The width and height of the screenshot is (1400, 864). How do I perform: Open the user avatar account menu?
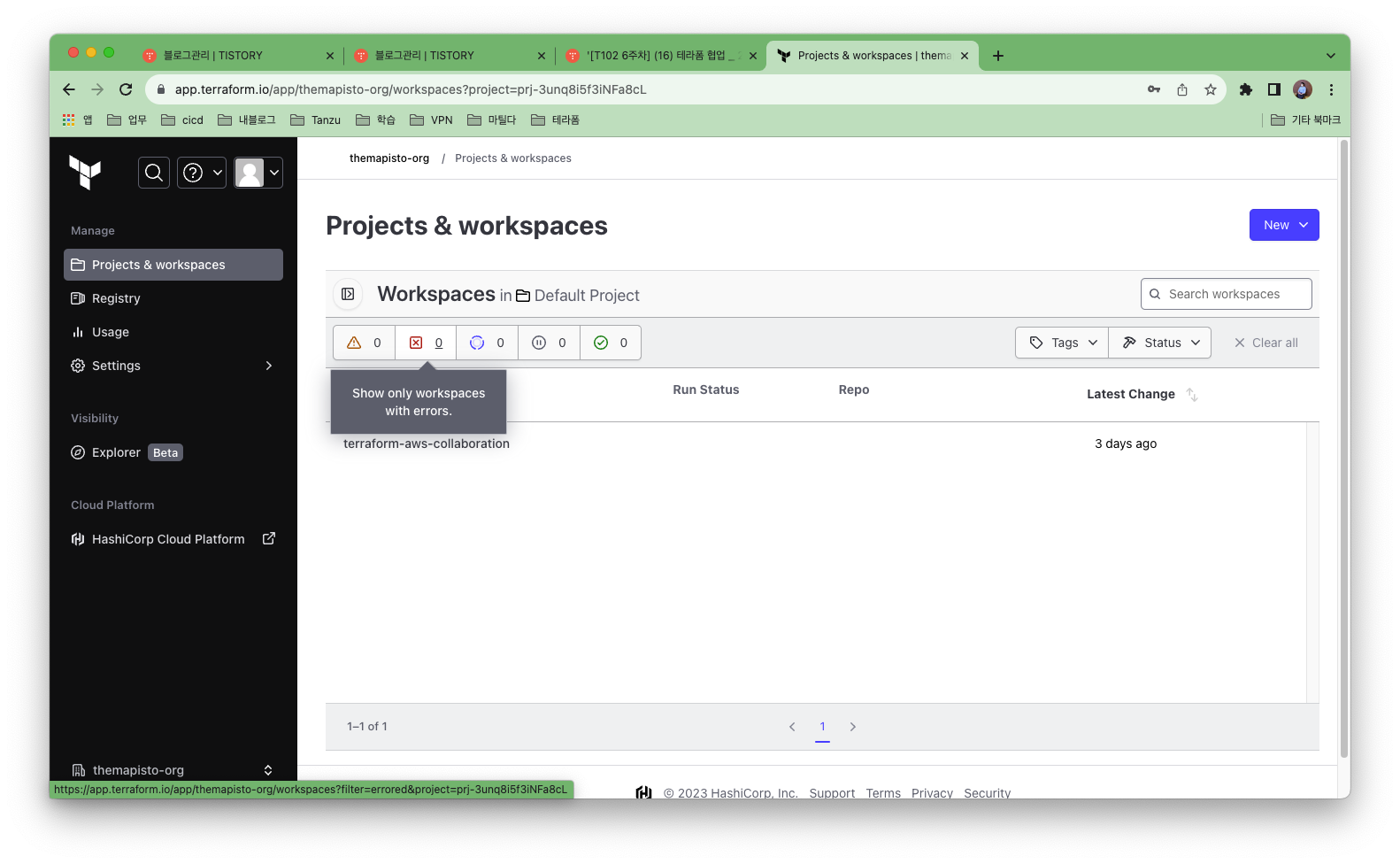coord(258,173)
